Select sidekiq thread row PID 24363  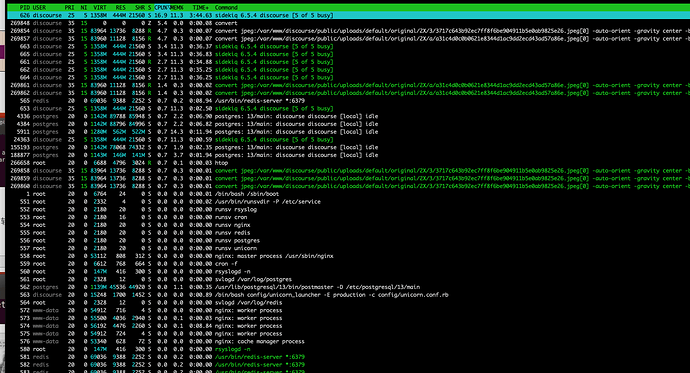click(349, 140)
